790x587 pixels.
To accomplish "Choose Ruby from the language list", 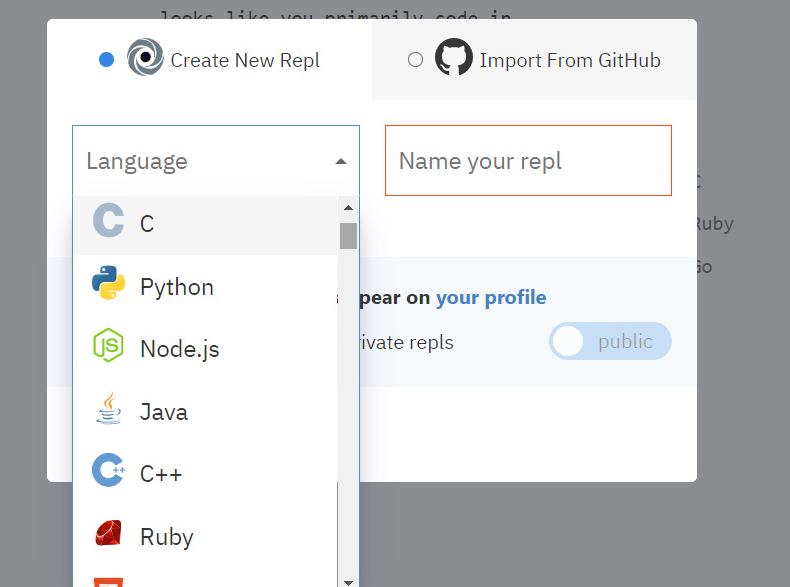I will tap(205, 537).
